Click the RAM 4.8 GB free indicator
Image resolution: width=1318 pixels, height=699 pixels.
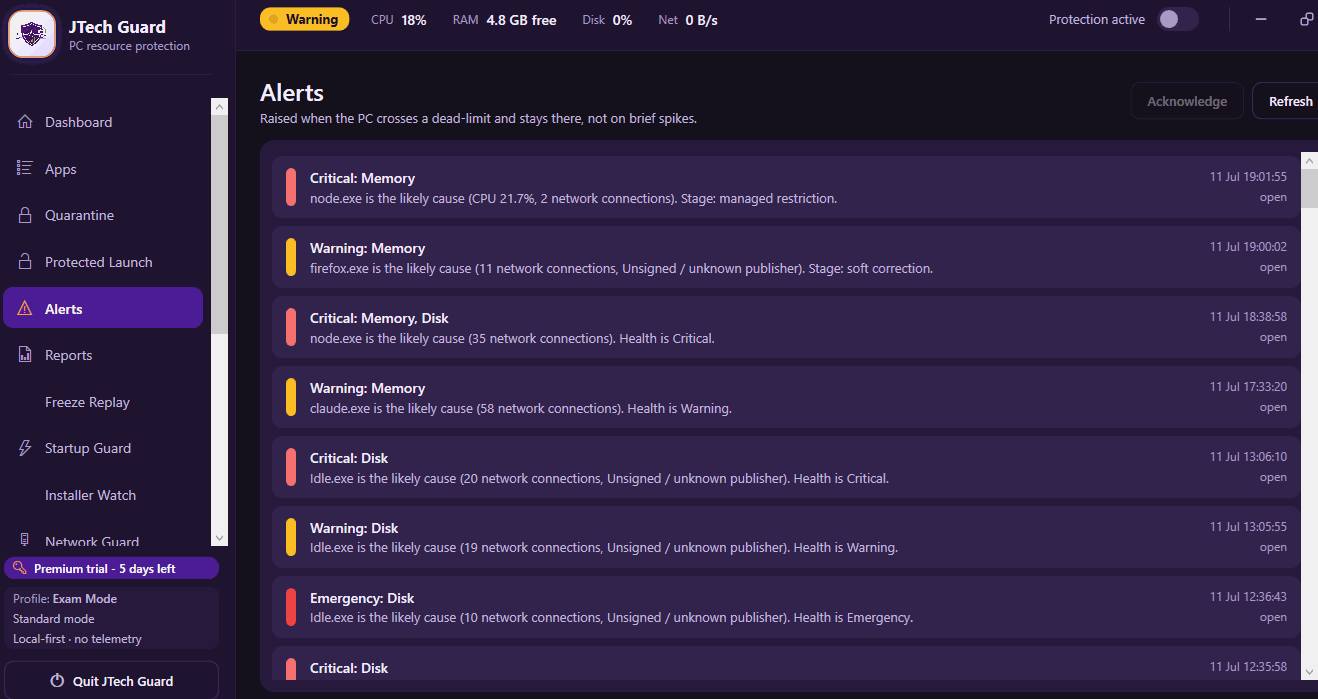pyautogui.click(x=504, y=20)
